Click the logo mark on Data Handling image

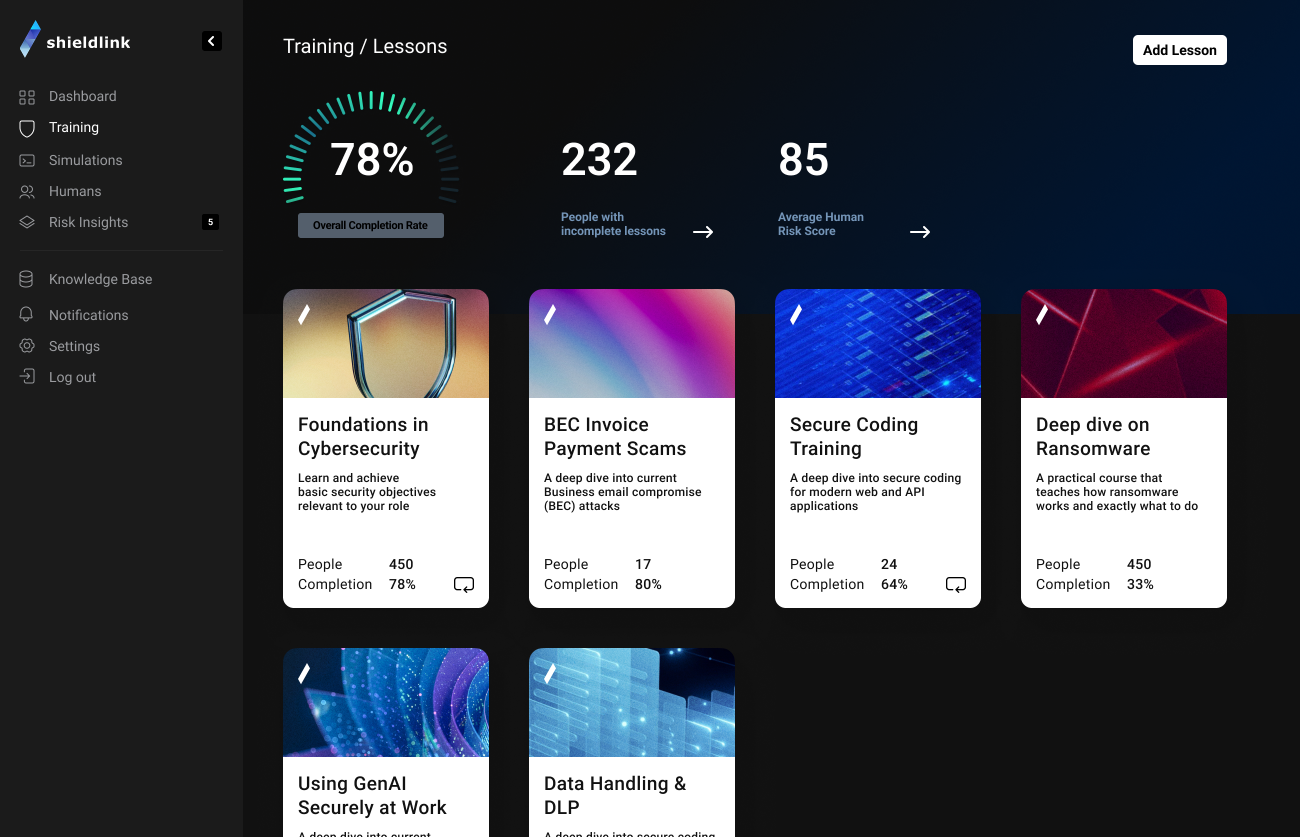click(x=550, y=674)
